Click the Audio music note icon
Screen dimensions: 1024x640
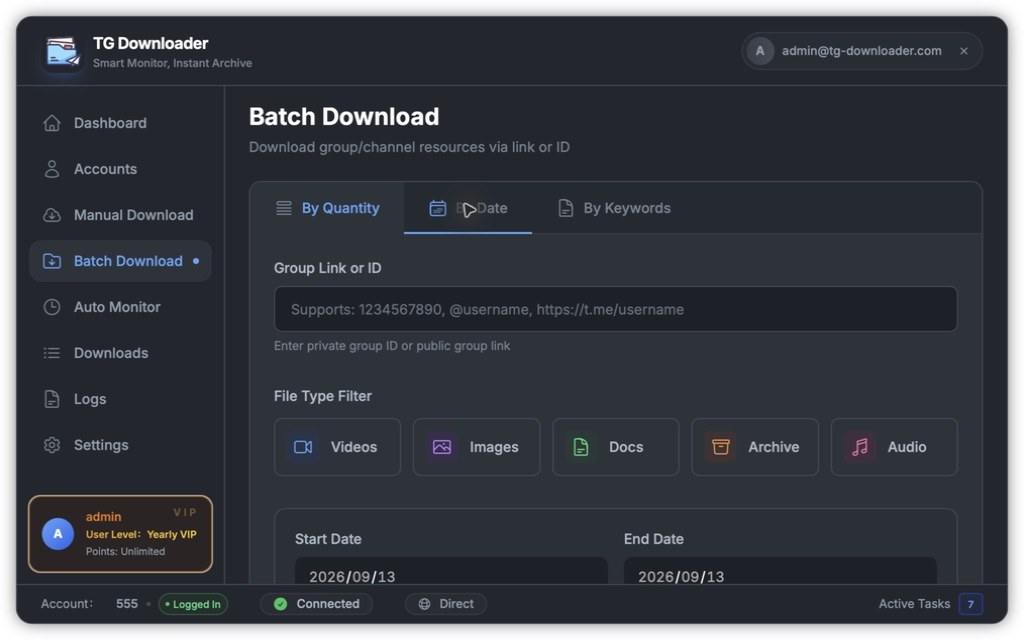[860, 447]
